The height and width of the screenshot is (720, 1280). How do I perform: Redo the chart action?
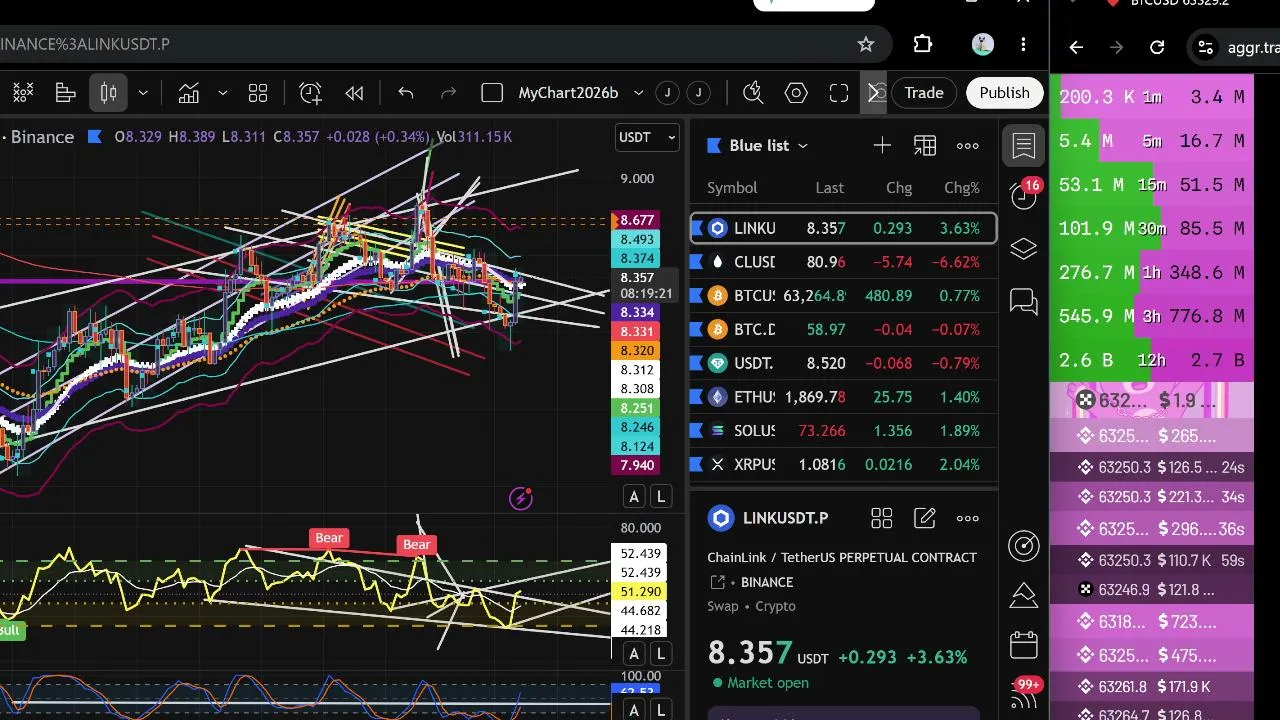pyautogui.click(x=449, y=93)
